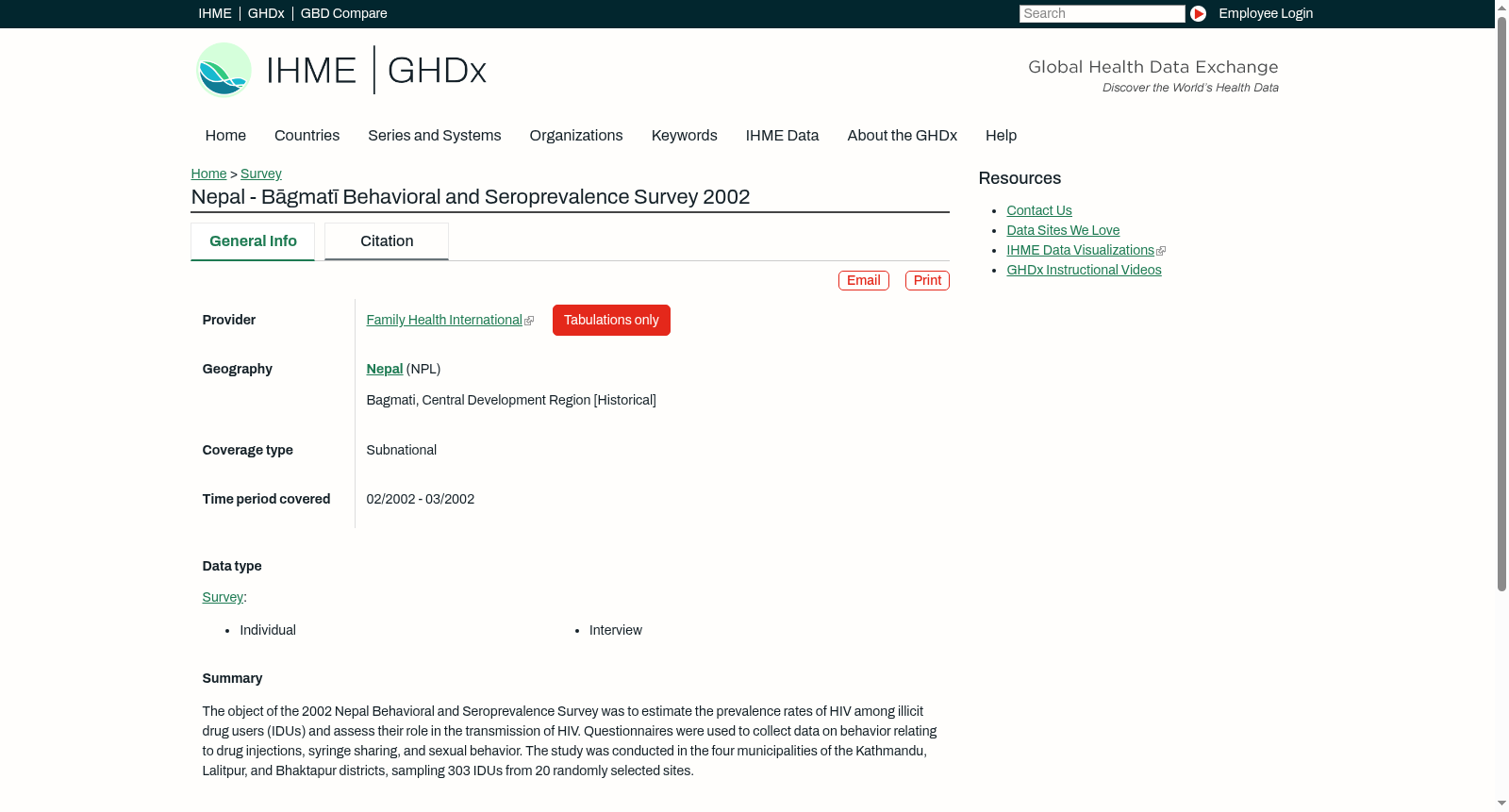Open IHME Data Visualizations link

[1080, 251]
